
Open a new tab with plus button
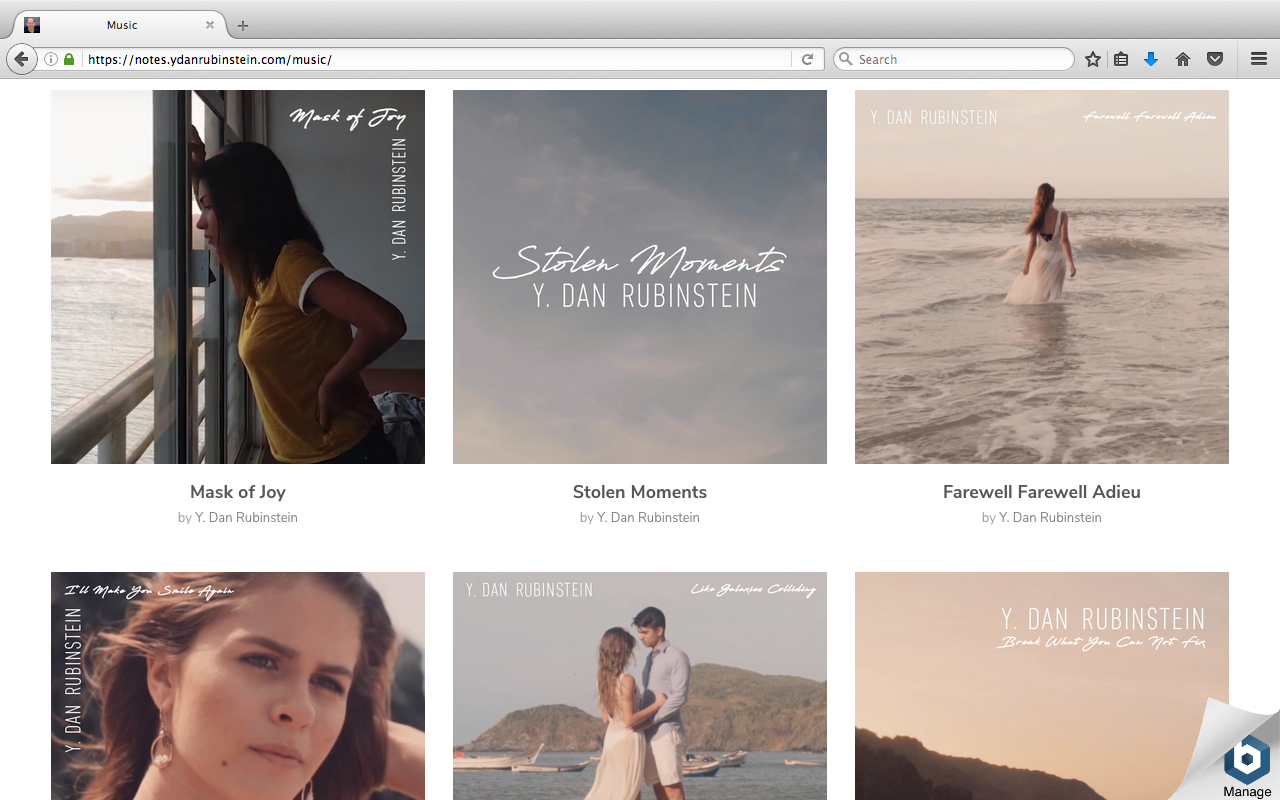click(x=243, y=25)
